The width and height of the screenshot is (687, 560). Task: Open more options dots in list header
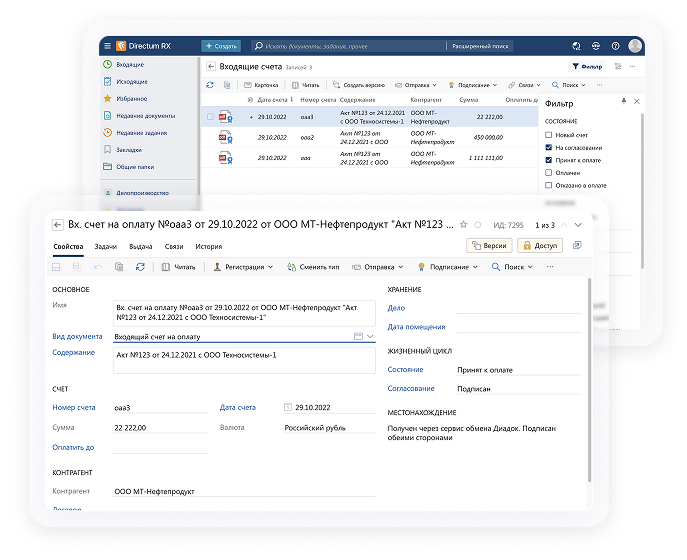pyautogui.click(x=632, y=67)
